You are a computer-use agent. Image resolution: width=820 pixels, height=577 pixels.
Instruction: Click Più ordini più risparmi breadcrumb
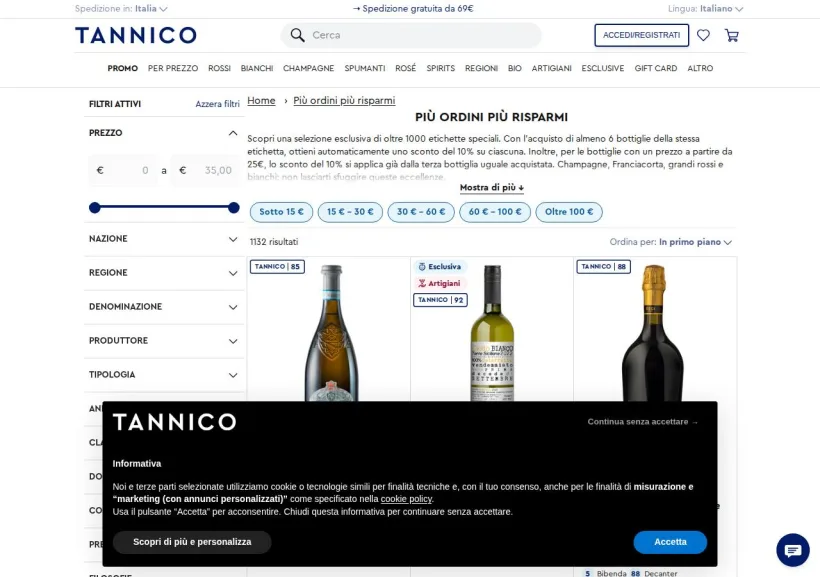pos(344,100)
